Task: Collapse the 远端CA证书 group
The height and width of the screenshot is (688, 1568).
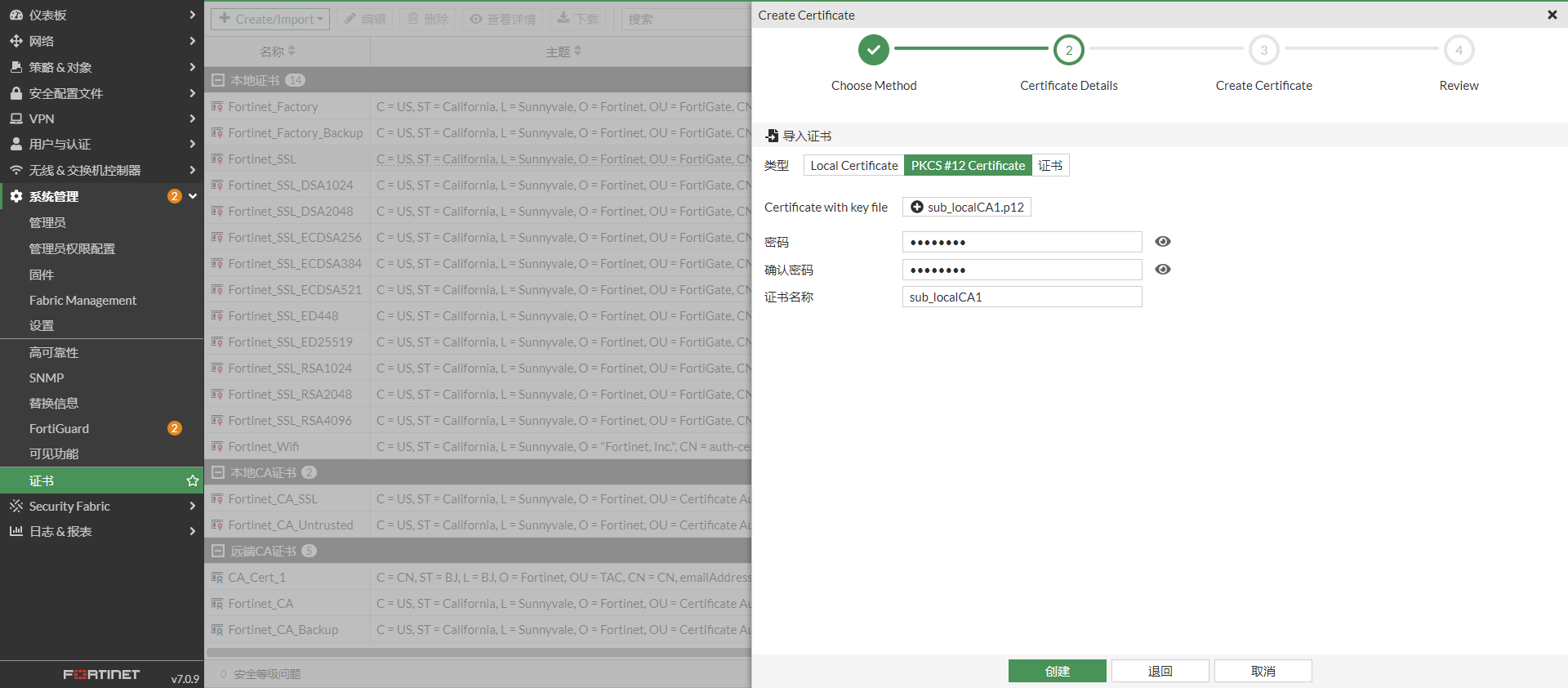Action: tap(218, 551)
